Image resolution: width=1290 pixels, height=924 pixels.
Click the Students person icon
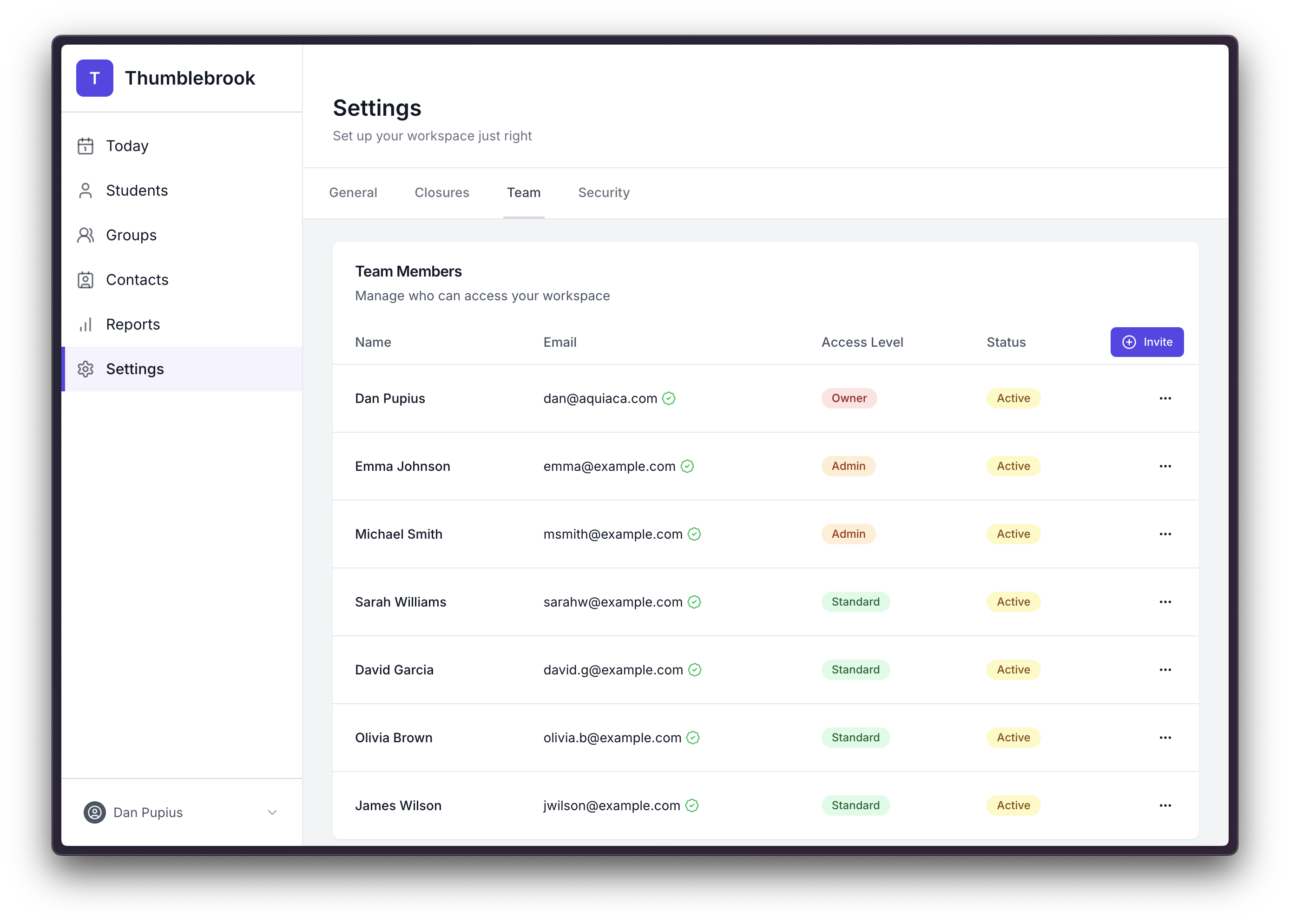pos(86,191)
